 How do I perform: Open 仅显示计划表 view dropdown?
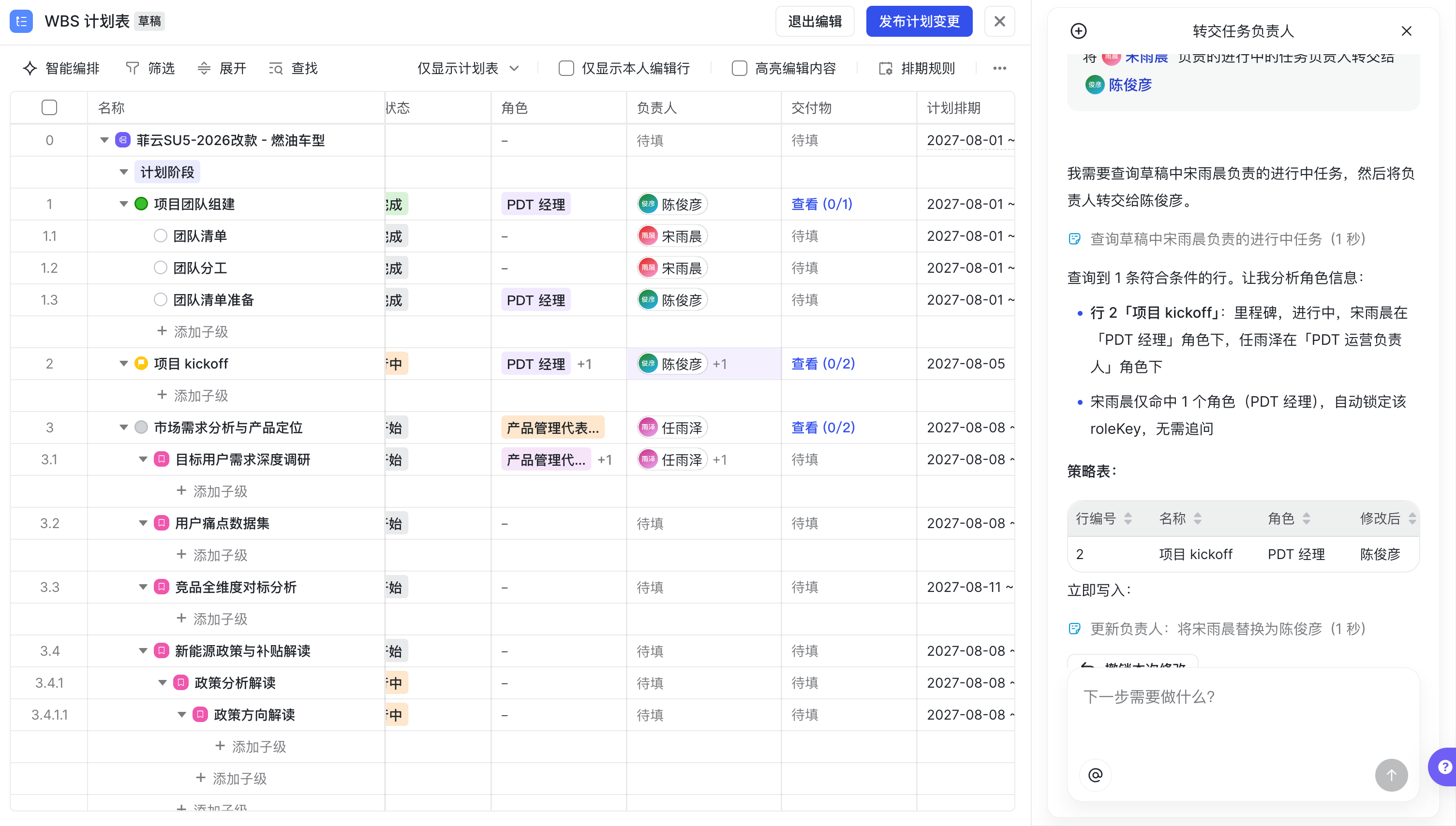click(469, 69)
